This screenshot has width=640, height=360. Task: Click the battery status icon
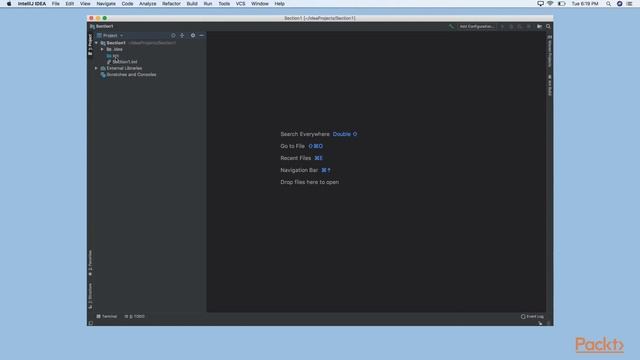pyautogui.click(x=562, y=4)
